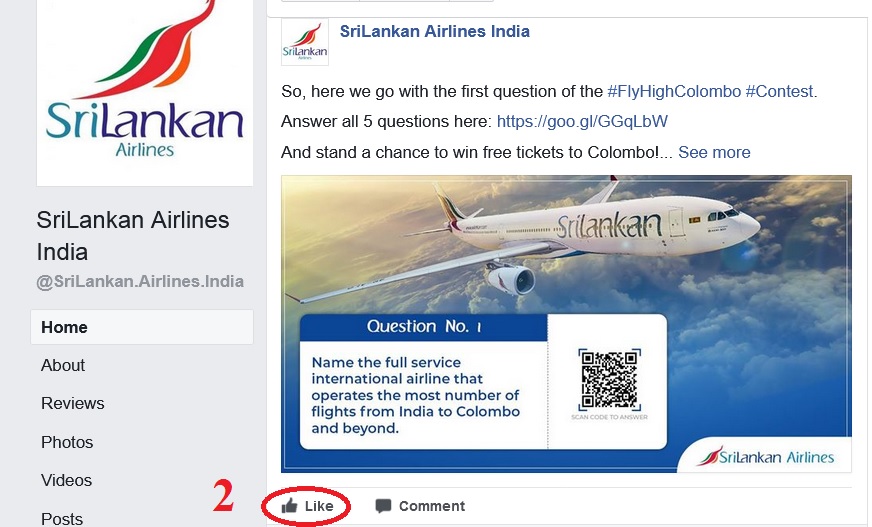Click the Like button text
872x527 pixels.
point(319,506)
